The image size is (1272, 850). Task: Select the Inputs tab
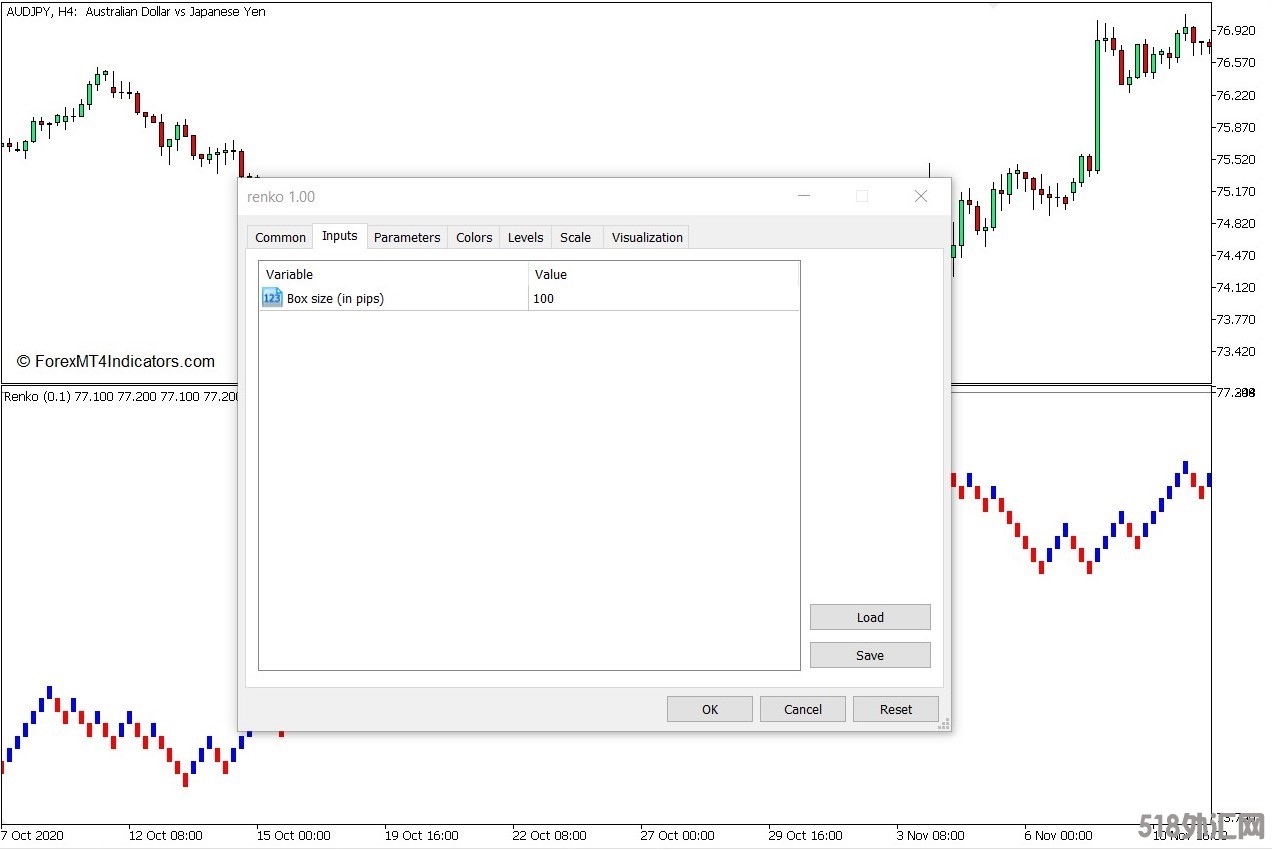pyautogui.click(x=340, y=236)
